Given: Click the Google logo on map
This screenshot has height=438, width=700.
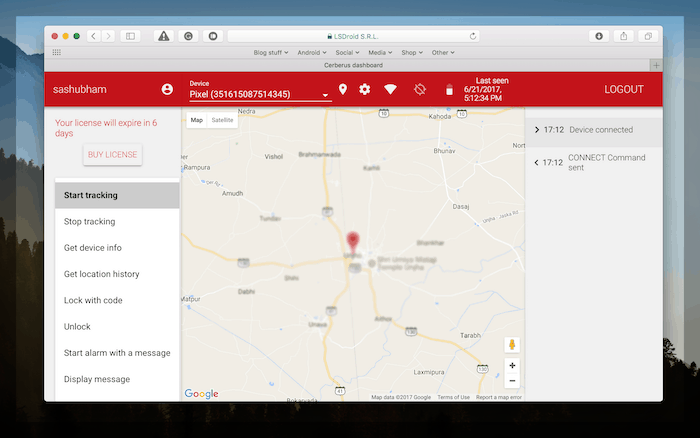Looking at the screenshot, I should click(x=201, y=393).
